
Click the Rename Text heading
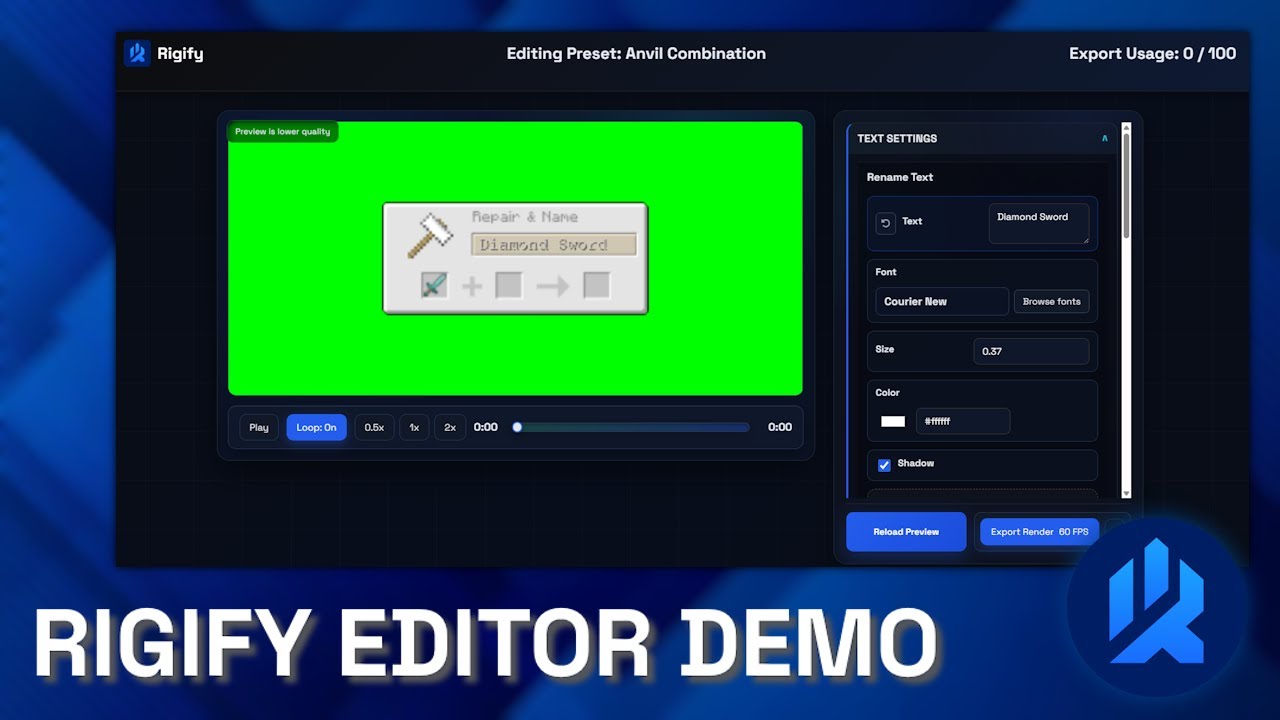pyautogui.click(x=900, y=177)
